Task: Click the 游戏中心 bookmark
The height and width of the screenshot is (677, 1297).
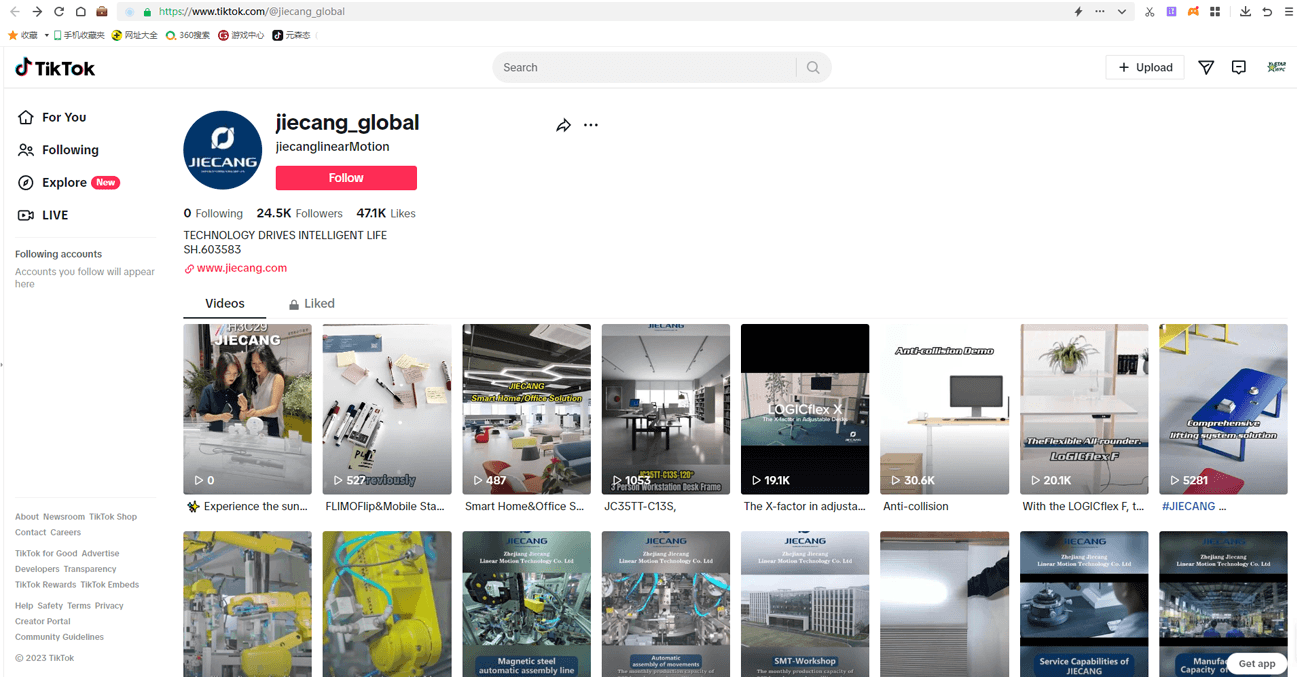Action: click(241, 35)
